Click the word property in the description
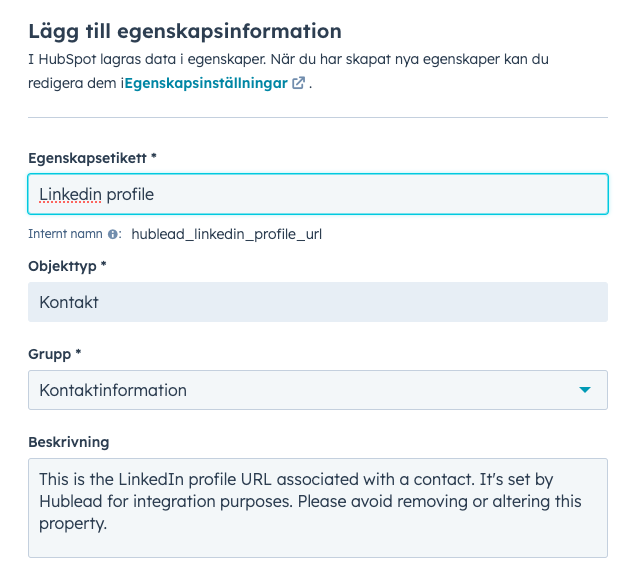This screenshot has height=580, width=641. (73, 524)
